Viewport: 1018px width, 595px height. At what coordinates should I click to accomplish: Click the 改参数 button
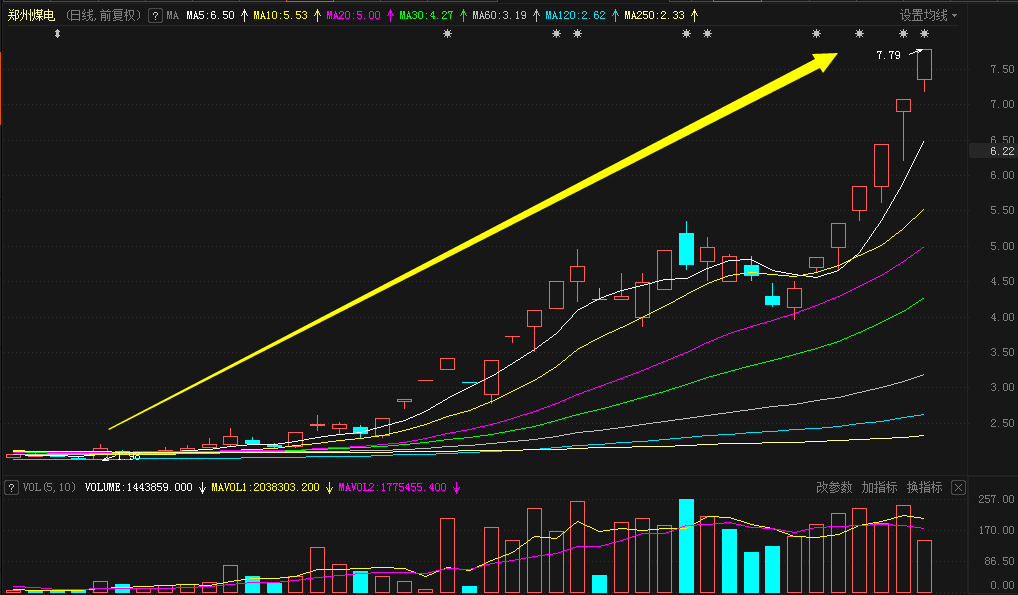pyautogui.click(x=834, y=487)
